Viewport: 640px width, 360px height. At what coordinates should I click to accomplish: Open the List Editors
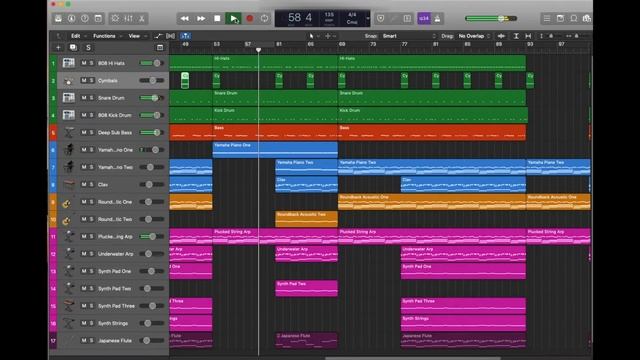[x=547, y=18]
